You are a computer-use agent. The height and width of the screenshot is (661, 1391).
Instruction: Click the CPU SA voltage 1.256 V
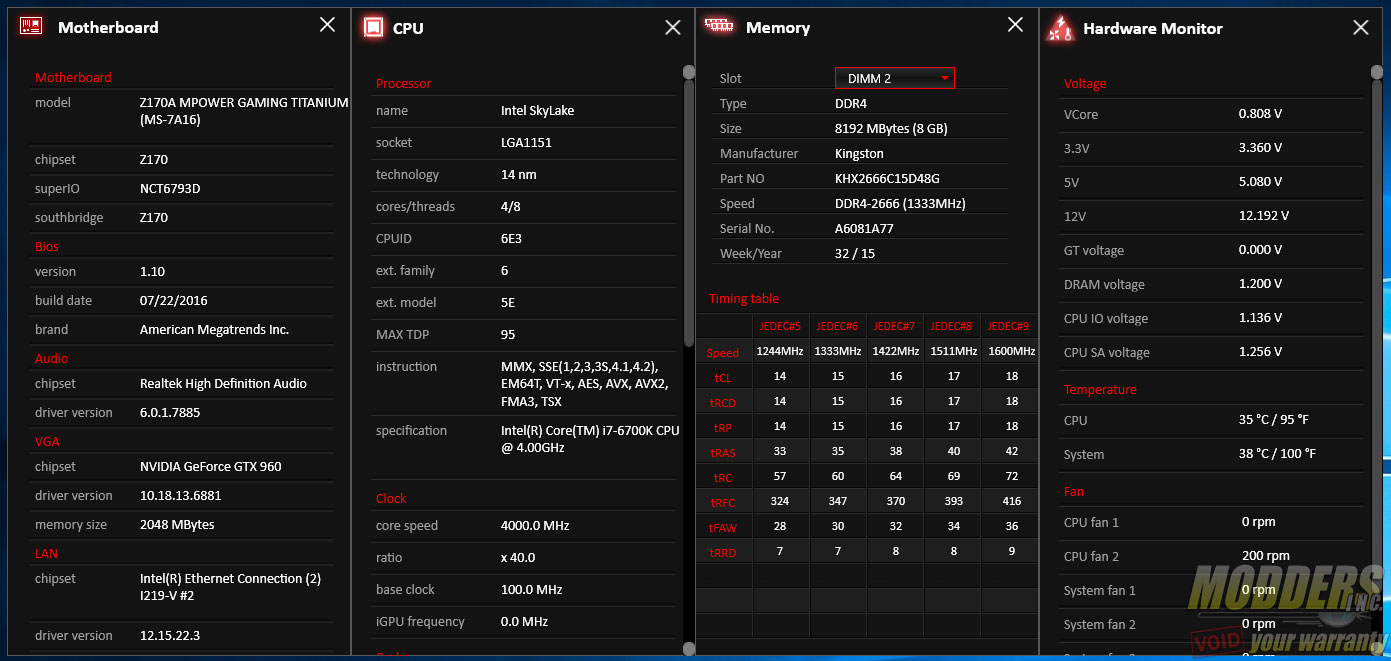pyautogui.click(x=1260, y=351)
